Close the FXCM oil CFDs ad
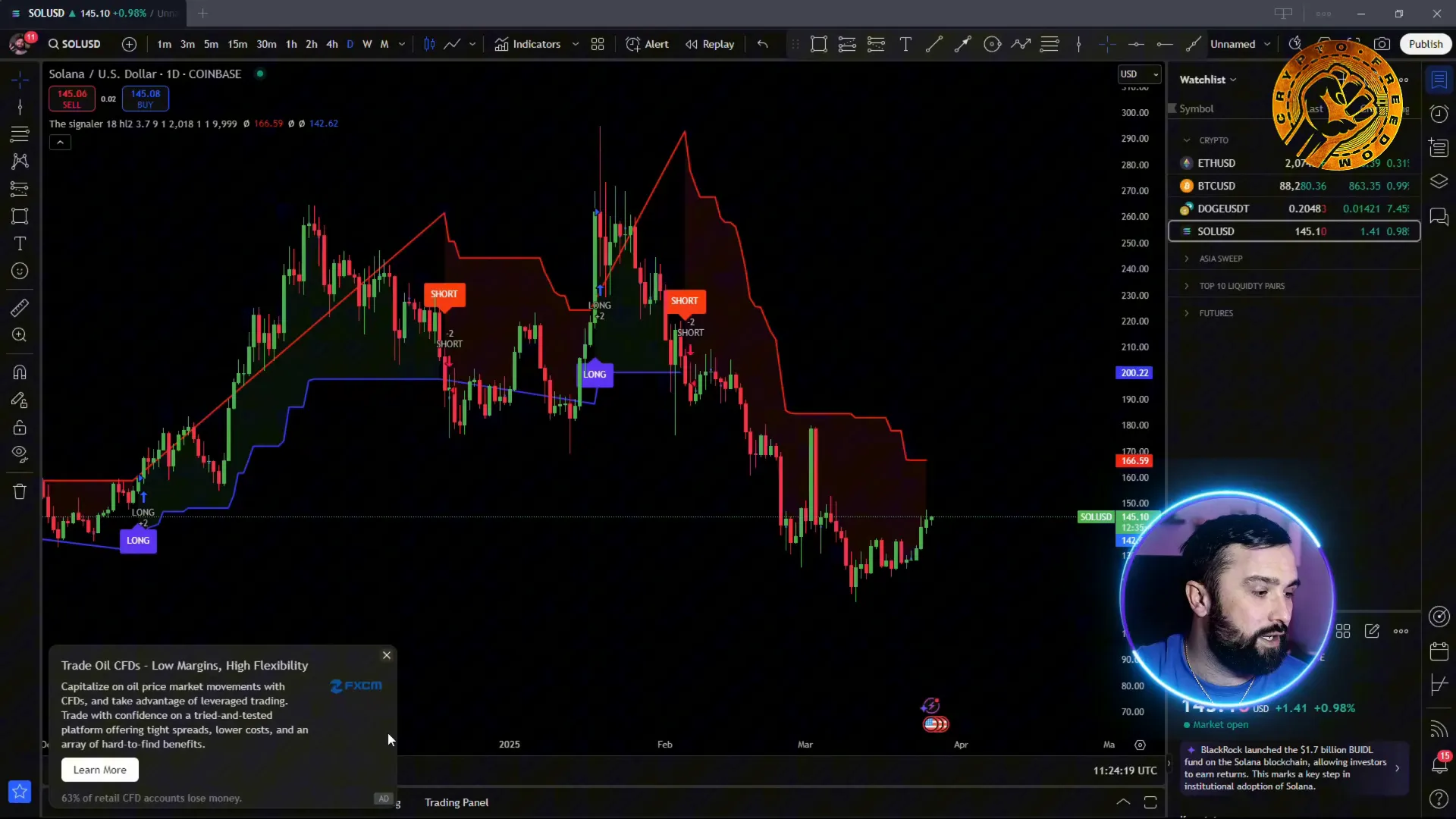The width and height of the screenshot is (1456, 819). tap(387, 655)
